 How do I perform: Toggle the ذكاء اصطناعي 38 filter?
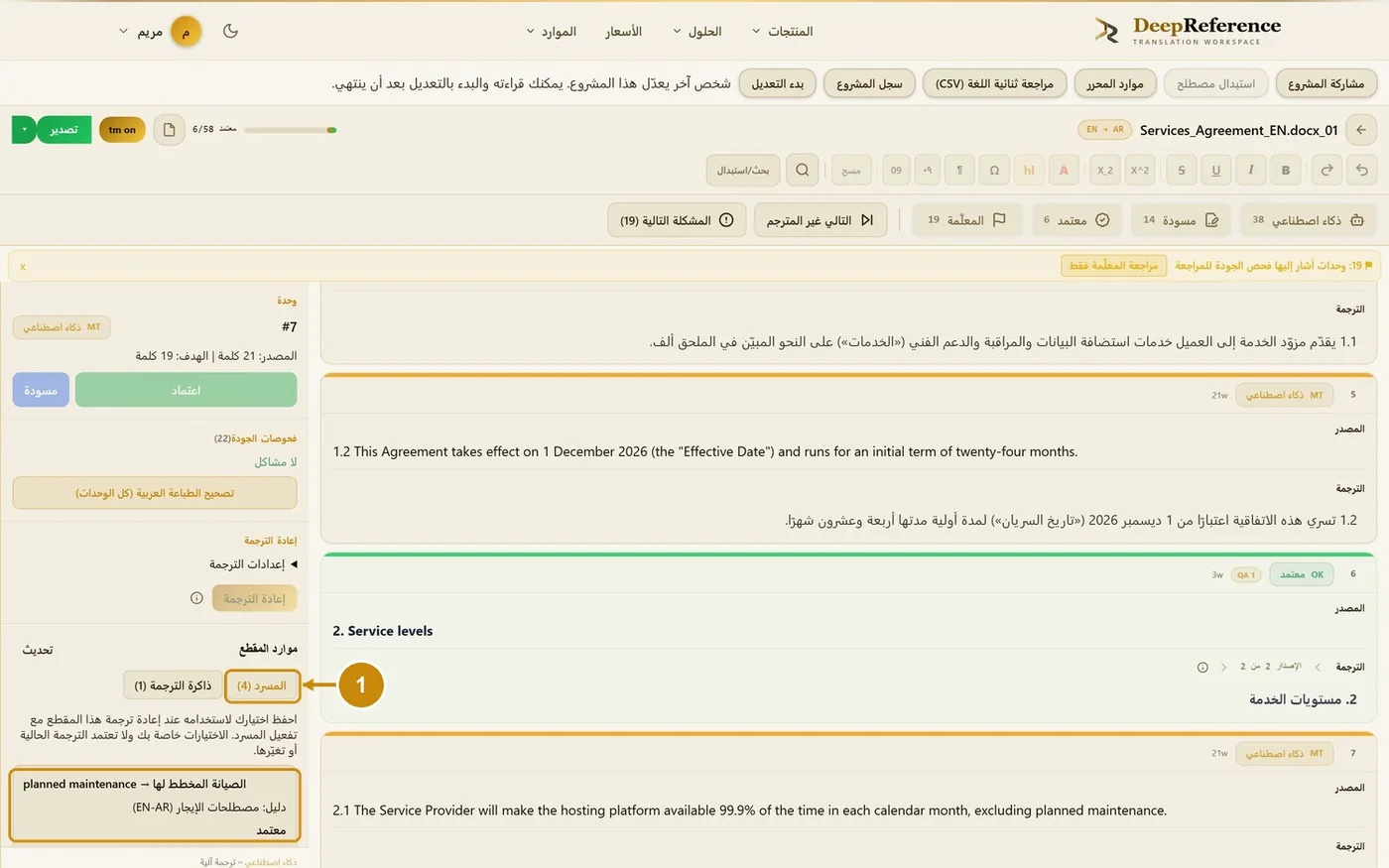tap(1308, 220)
